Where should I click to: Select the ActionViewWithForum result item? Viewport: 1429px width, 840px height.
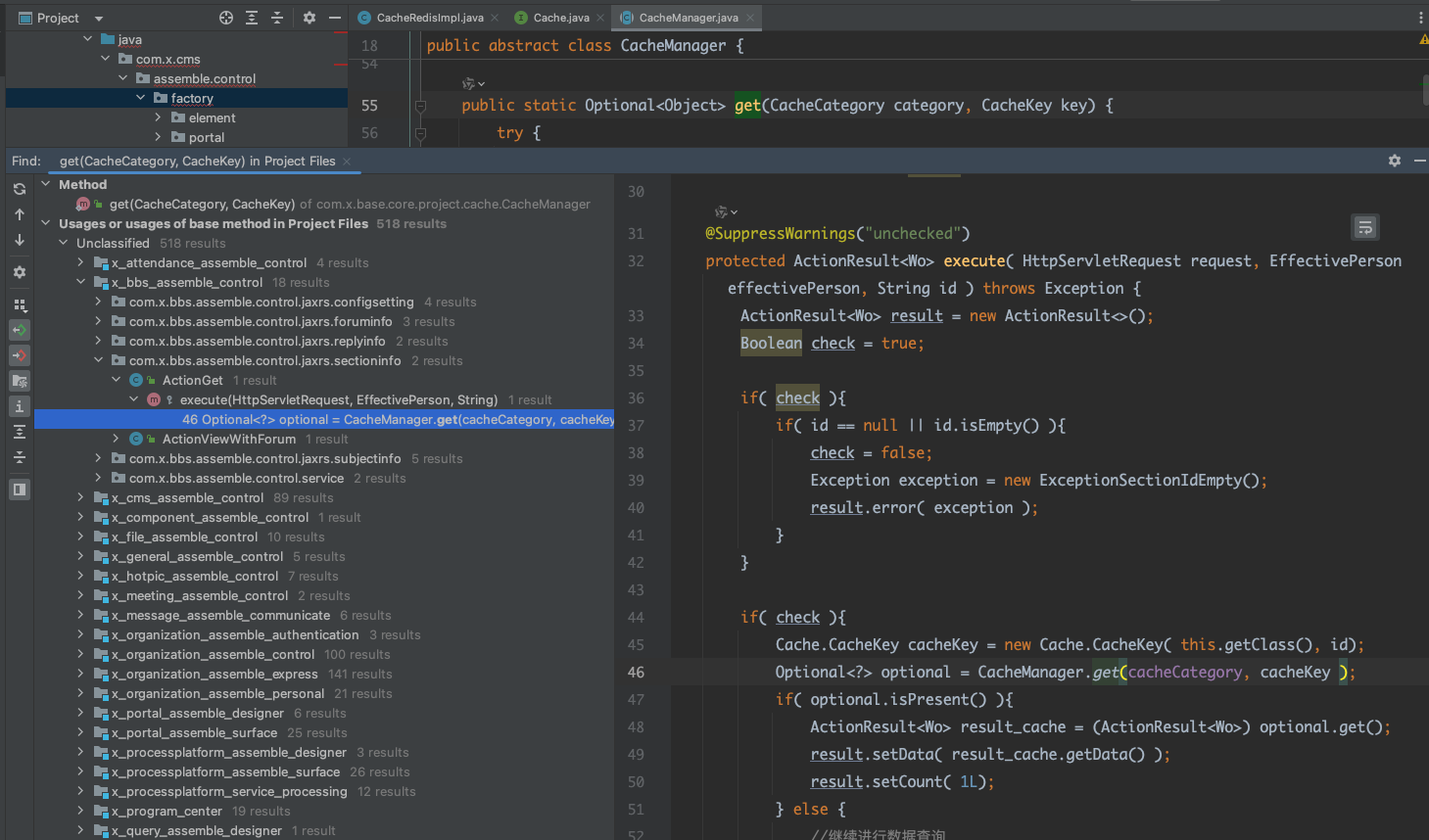[228, 439]
